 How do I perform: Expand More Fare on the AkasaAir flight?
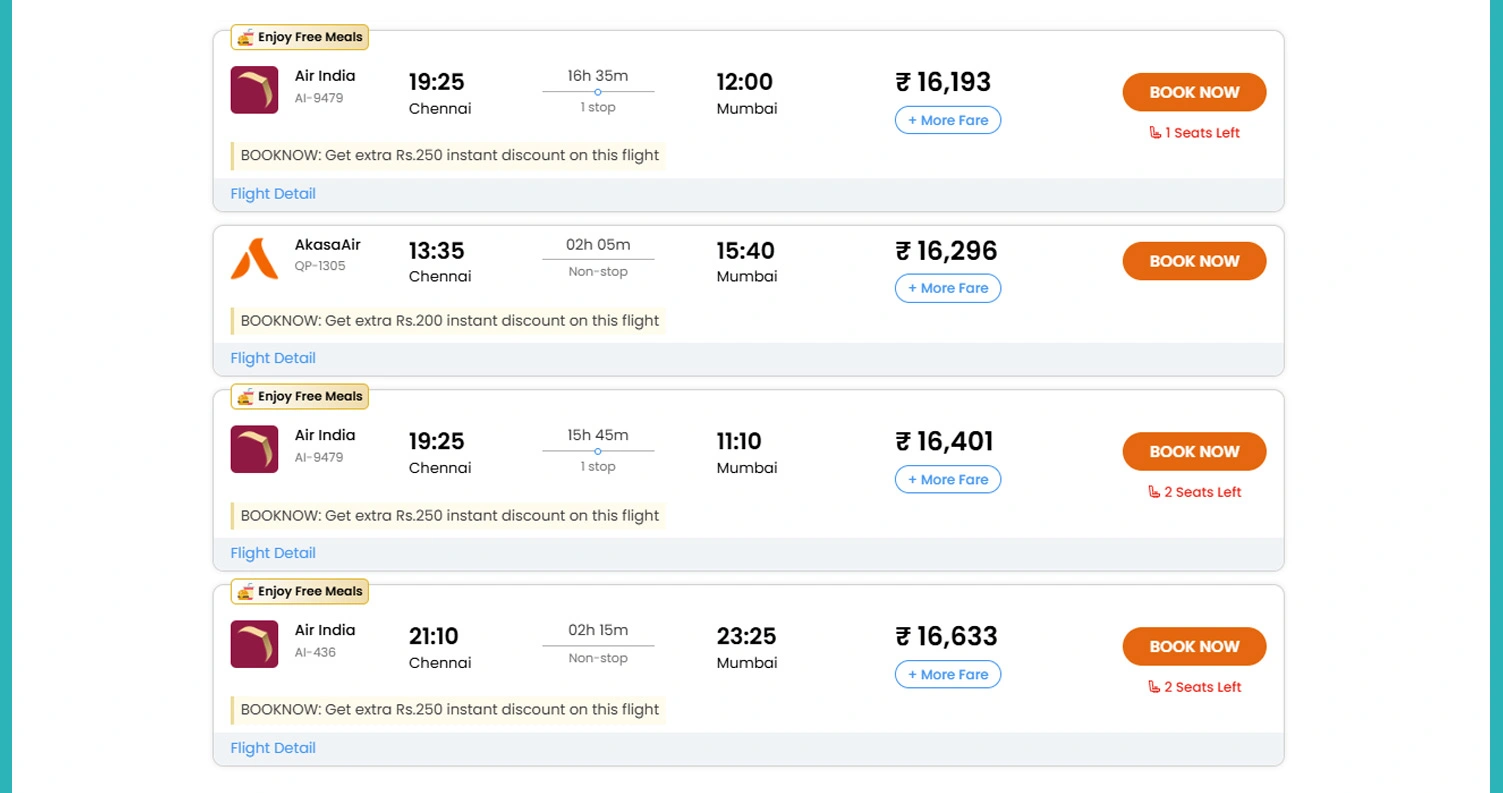tap(947, 288)
